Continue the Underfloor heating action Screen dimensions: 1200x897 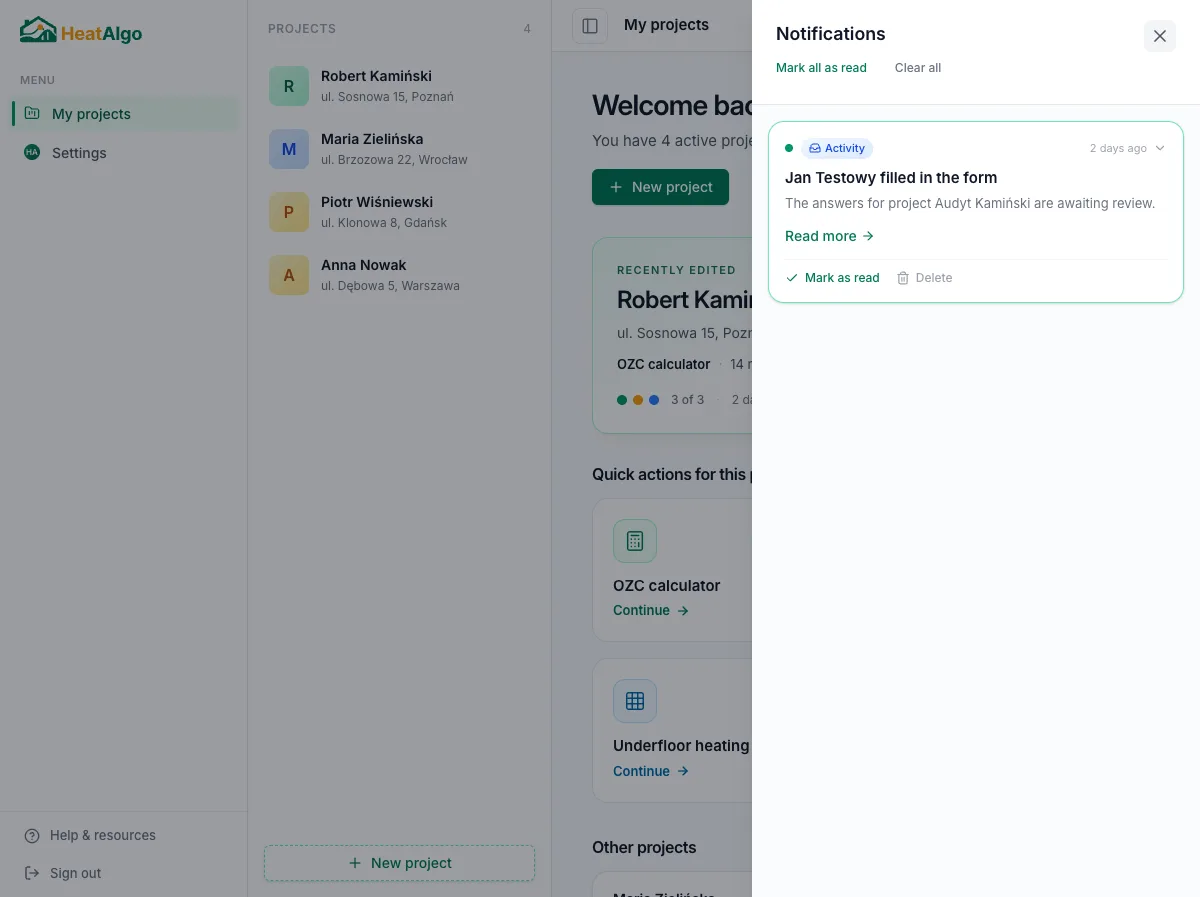651,771
